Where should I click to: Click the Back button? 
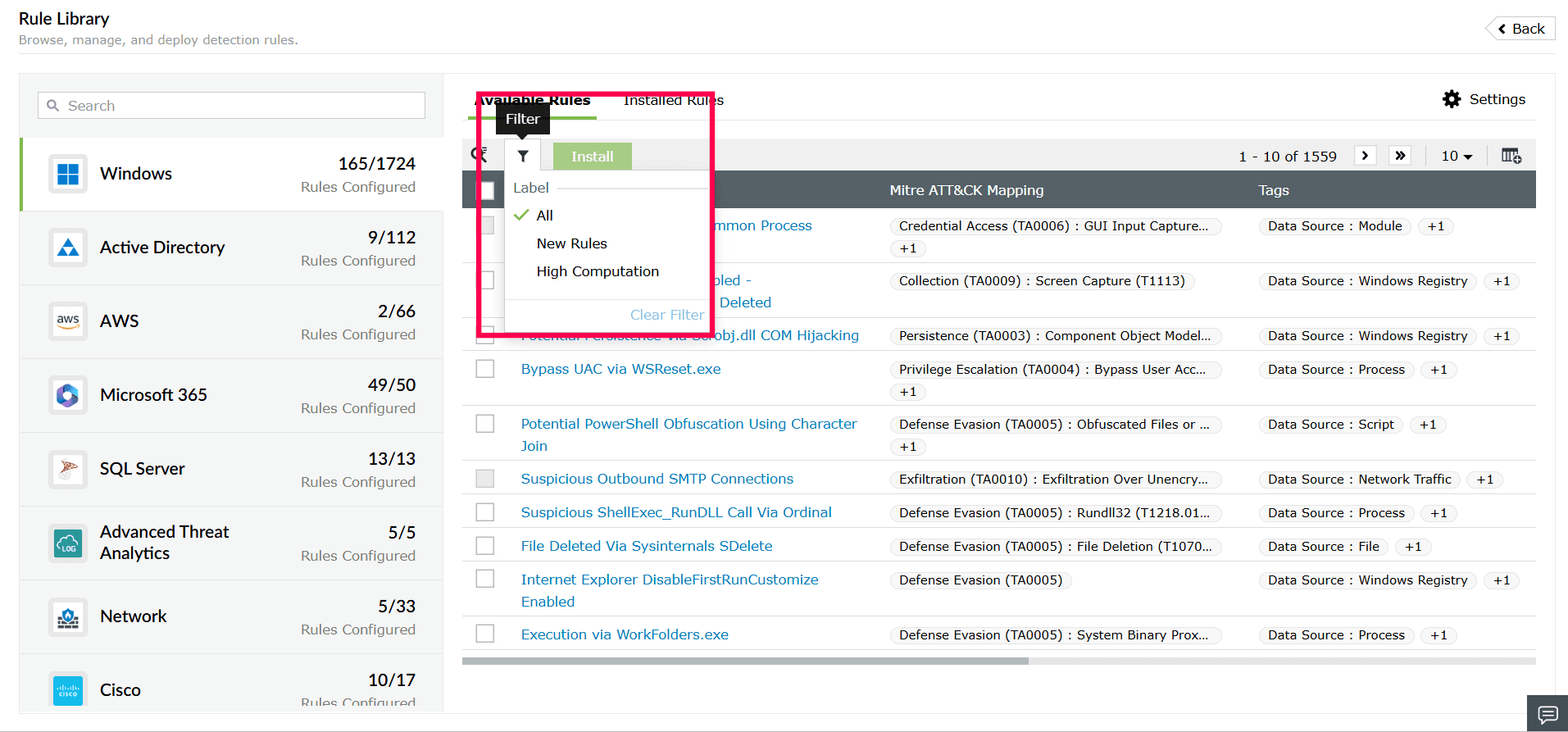click(1521, 29)
